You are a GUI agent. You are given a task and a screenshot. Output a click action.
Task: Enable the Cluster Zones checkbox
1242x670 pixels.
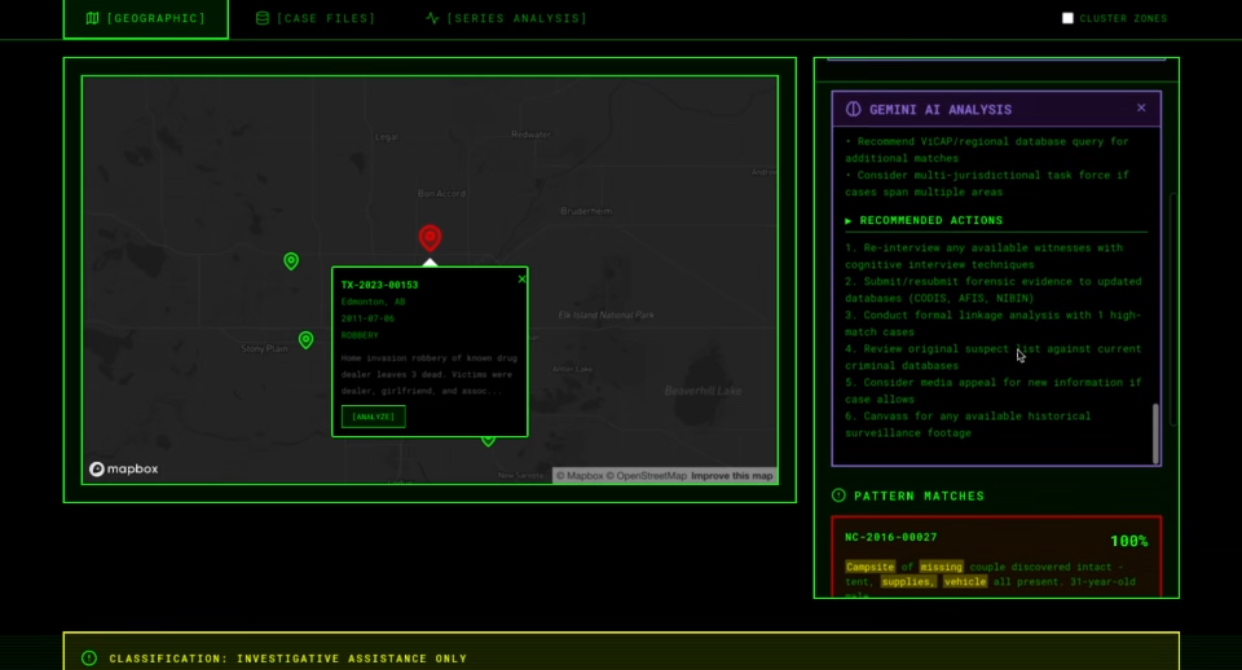point(1067,18)
